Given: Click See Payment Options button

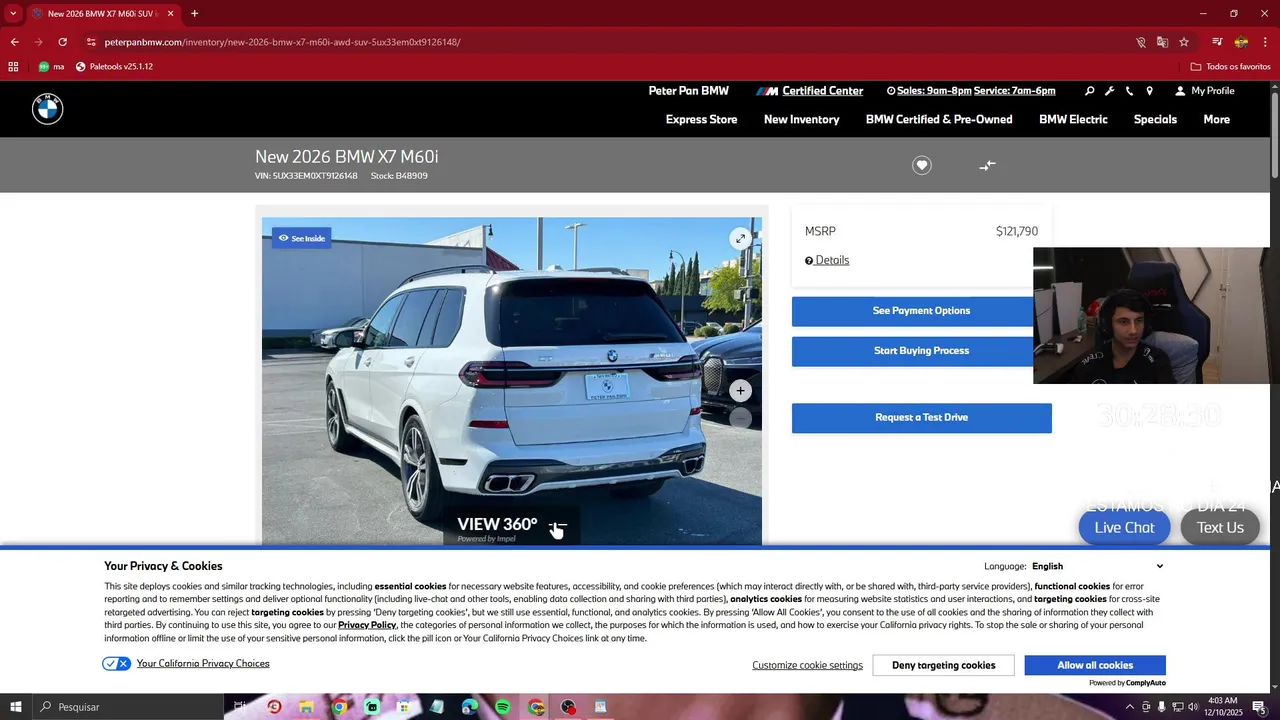Looking at the screenshot, I should pyautogui.click(x=921, y=311).
